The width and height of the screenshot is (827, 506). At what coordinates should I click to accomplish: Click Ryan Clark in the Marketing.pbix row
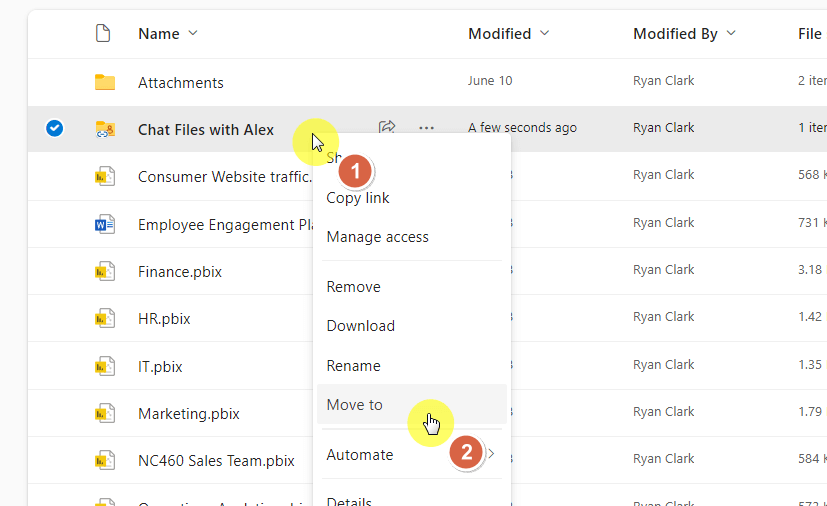663,412
